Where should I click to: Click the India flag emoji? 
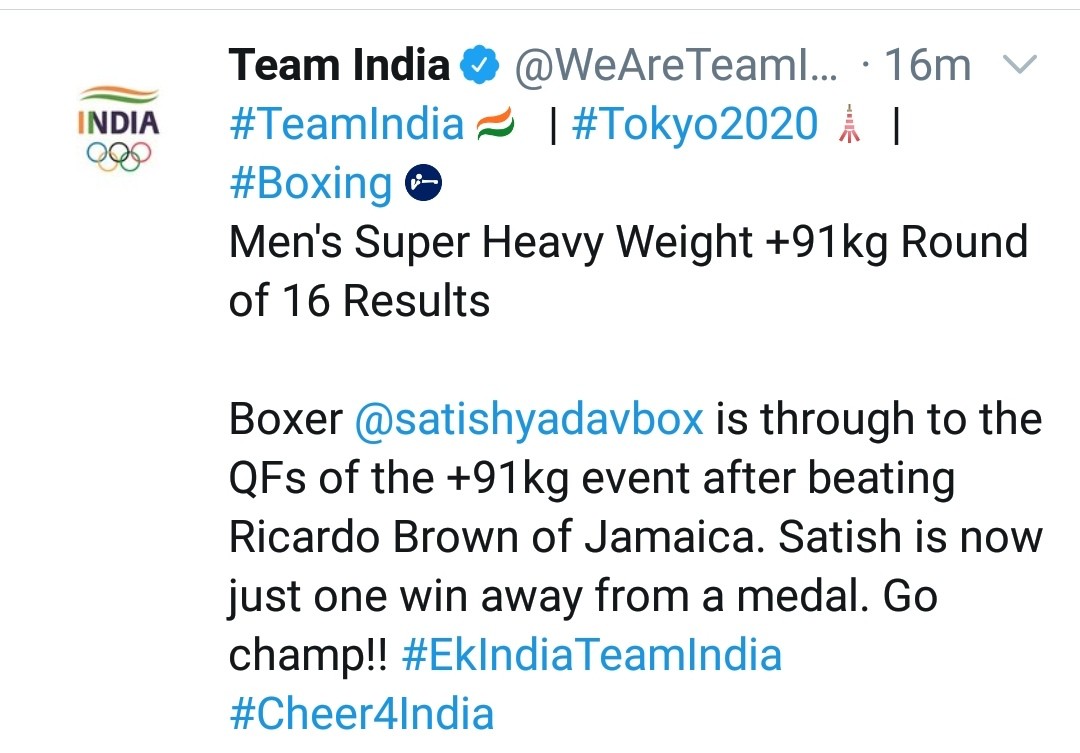(495, 125)
